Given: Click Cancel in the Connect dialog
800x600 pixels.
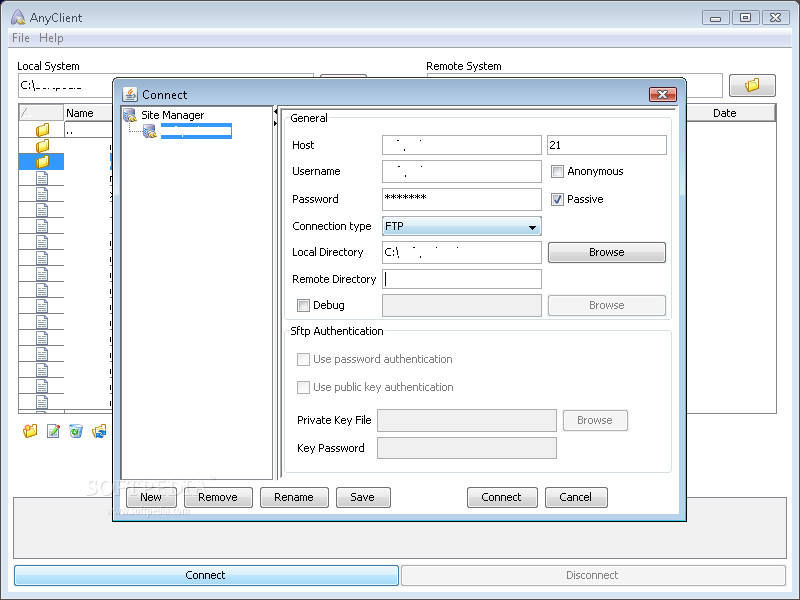Looking at the screenshot, I should click(576, 497).
